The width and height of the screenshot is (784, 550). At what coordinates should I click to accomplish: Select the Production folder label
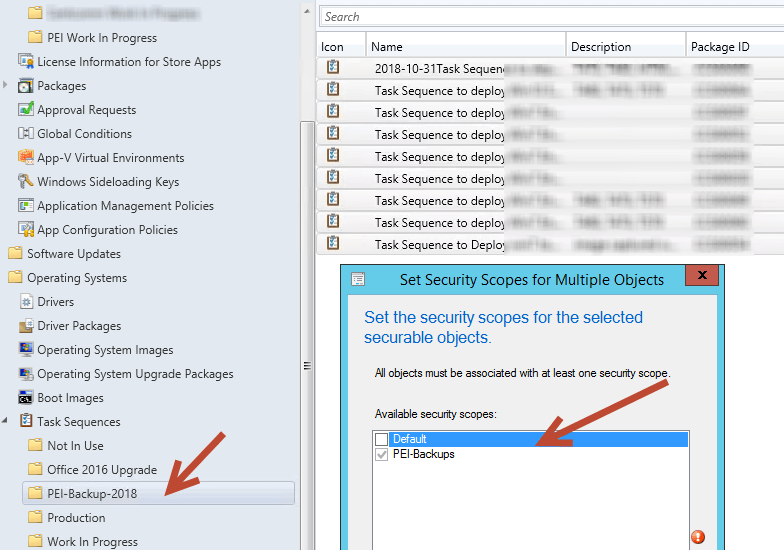(76, 518)
